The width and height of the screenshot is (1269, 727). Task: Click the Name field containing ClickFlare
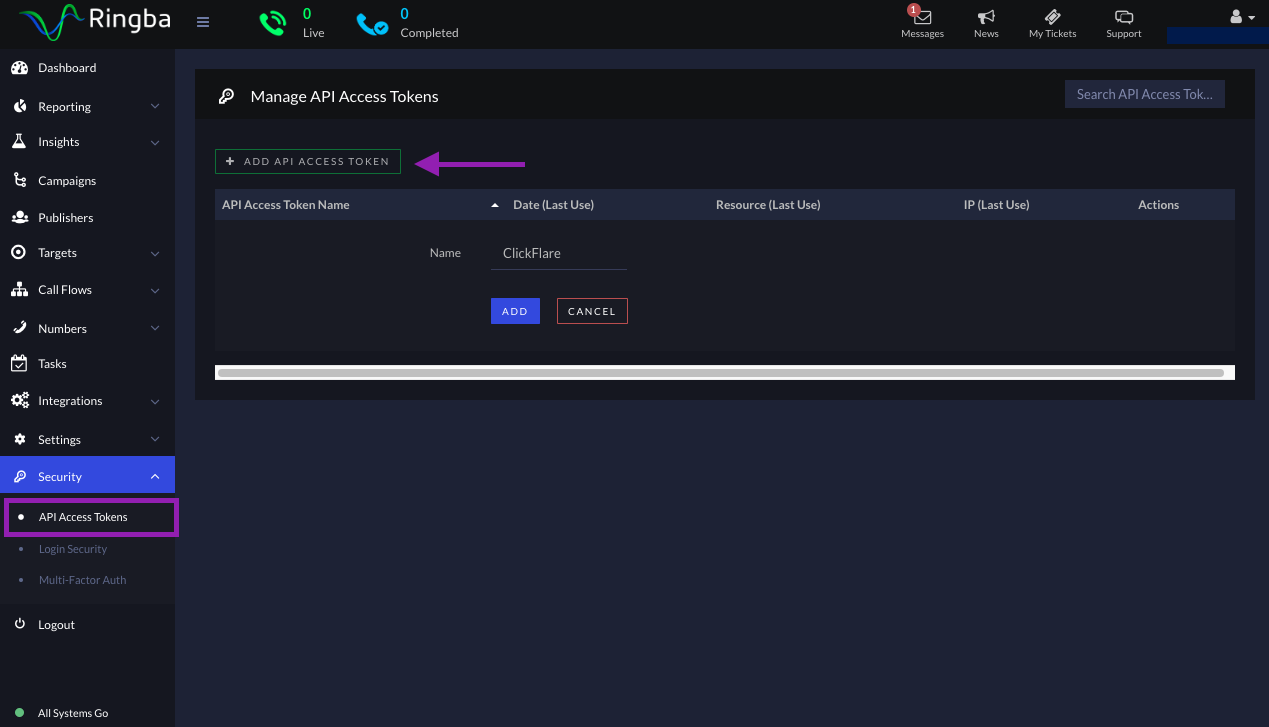pos(559,254)
